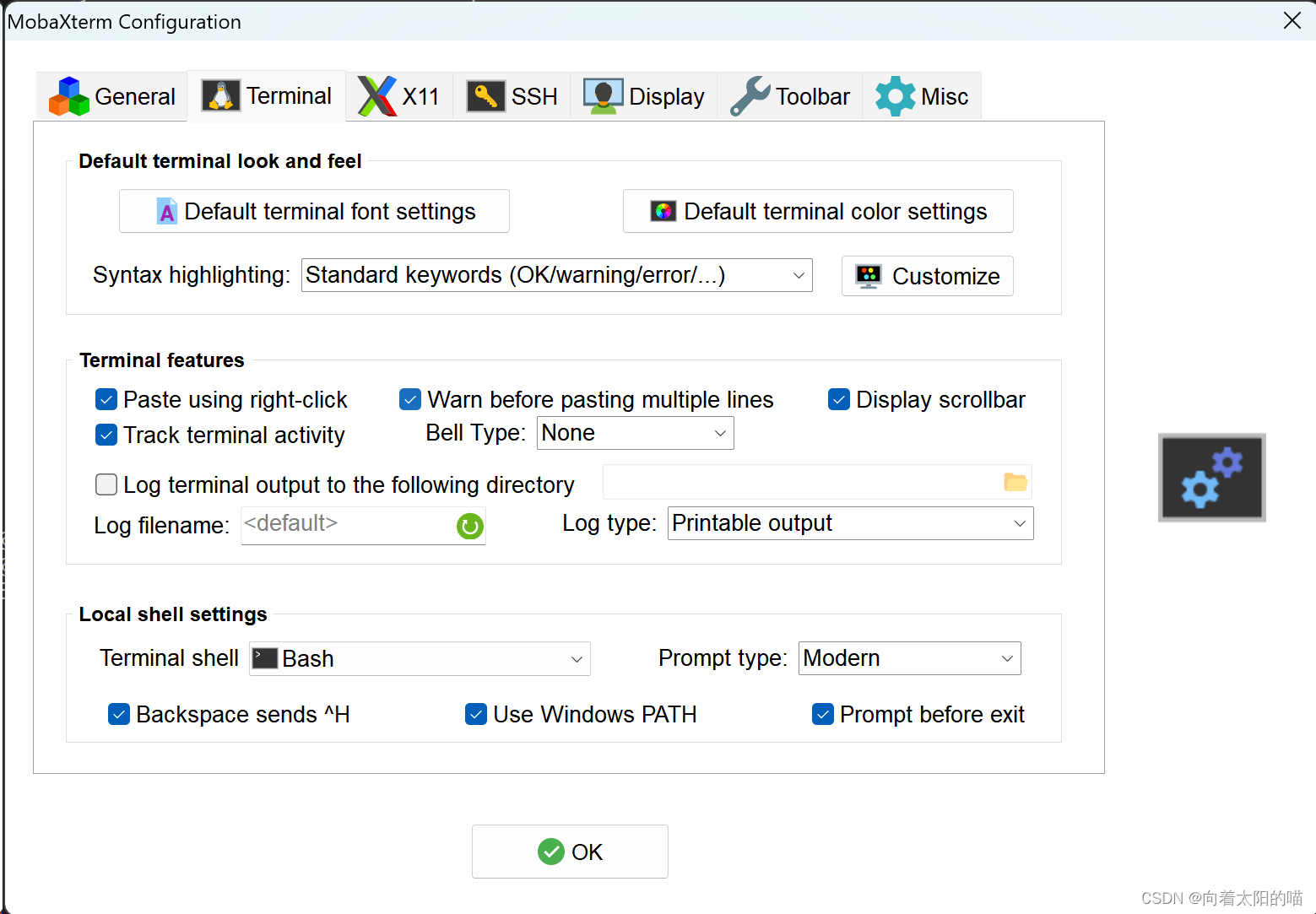Uncheck Paste using right-click
The image size is (1316, 914).
click(x=106, y=399)
